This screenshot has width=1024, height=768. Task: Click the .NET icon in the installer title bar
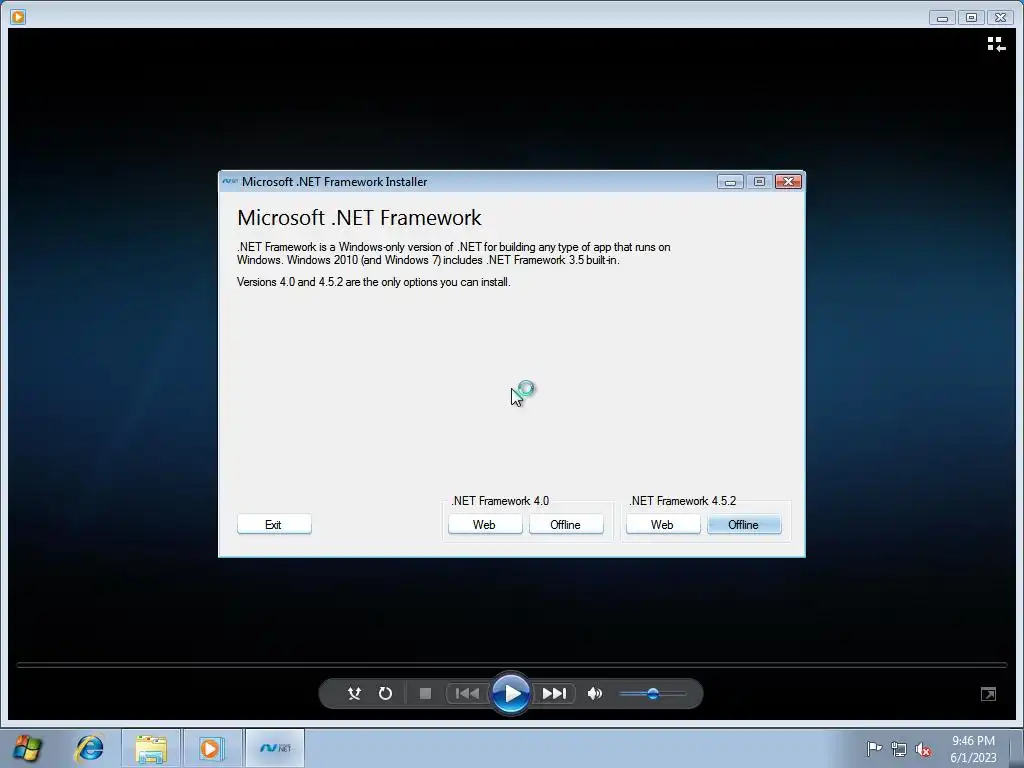click(229, 182)
